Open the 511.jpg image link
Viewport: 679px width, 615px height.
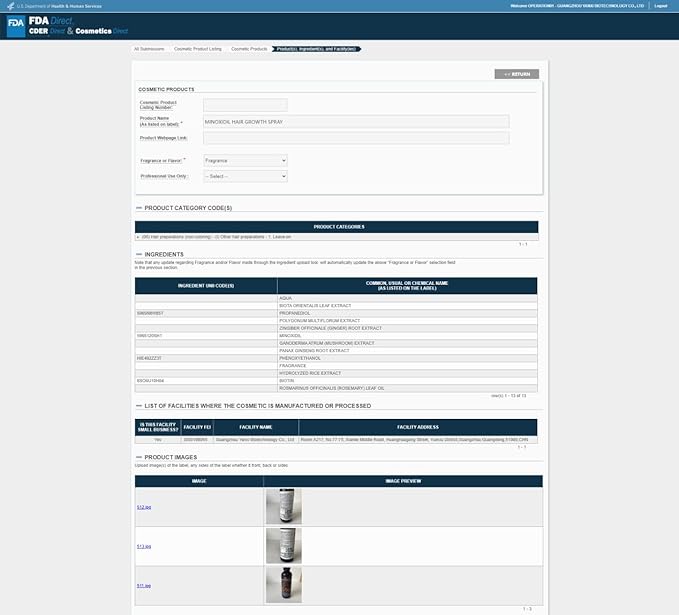pyautogui.click(x=144, y=585)
